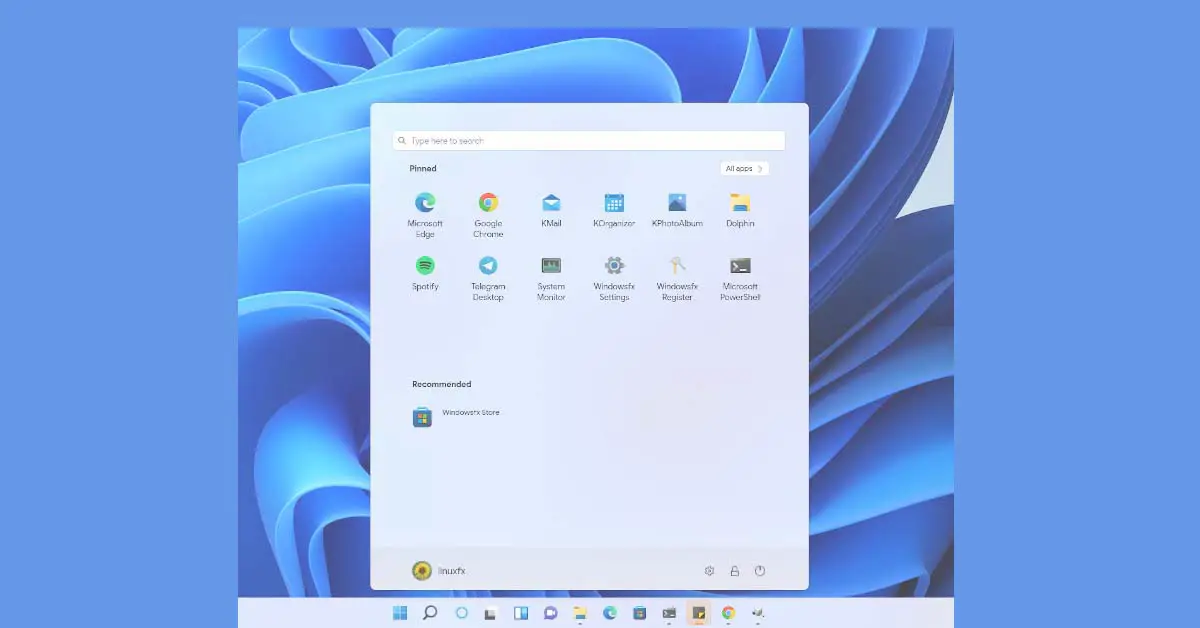Click the last icon on the taskbar
The image size is (1200, 628).
point(758,613)
